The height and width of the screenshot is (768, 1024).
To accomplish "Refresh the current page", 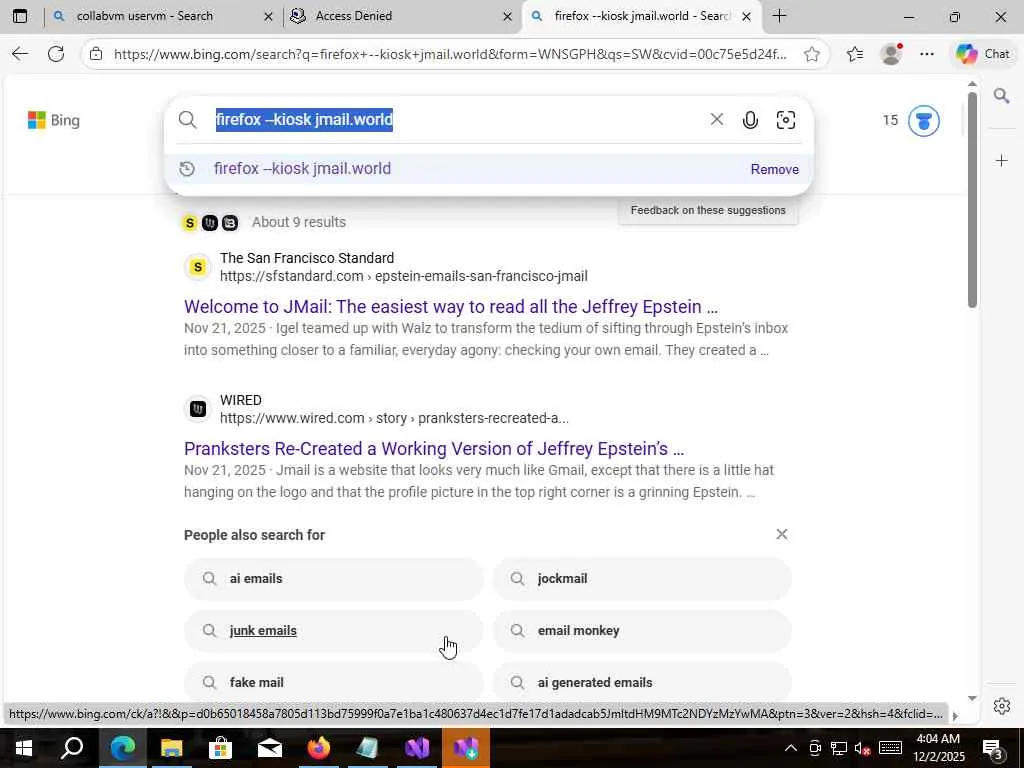I will click(x=56, y=54).
